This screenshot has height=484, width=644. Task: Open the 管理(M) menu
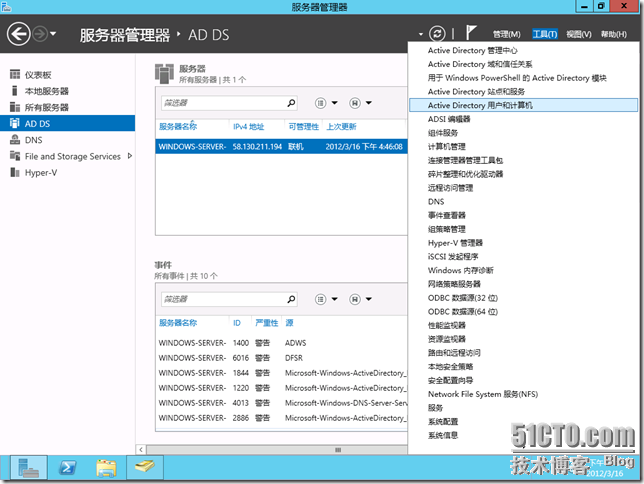(506, 34)
